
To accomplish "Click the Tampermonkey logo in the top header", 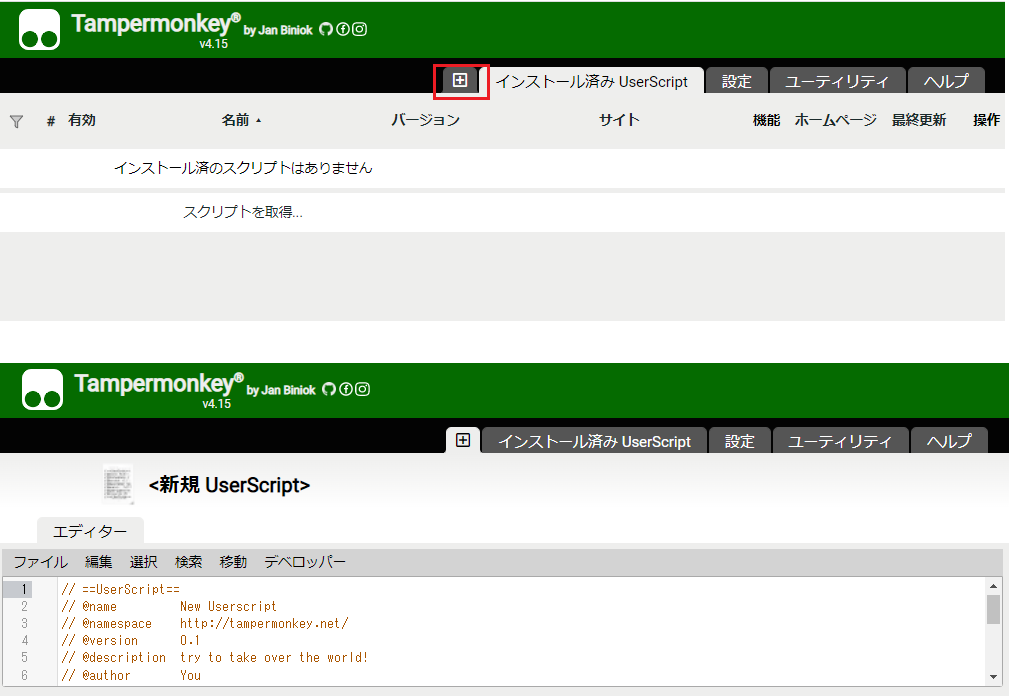I will [39, 30].
